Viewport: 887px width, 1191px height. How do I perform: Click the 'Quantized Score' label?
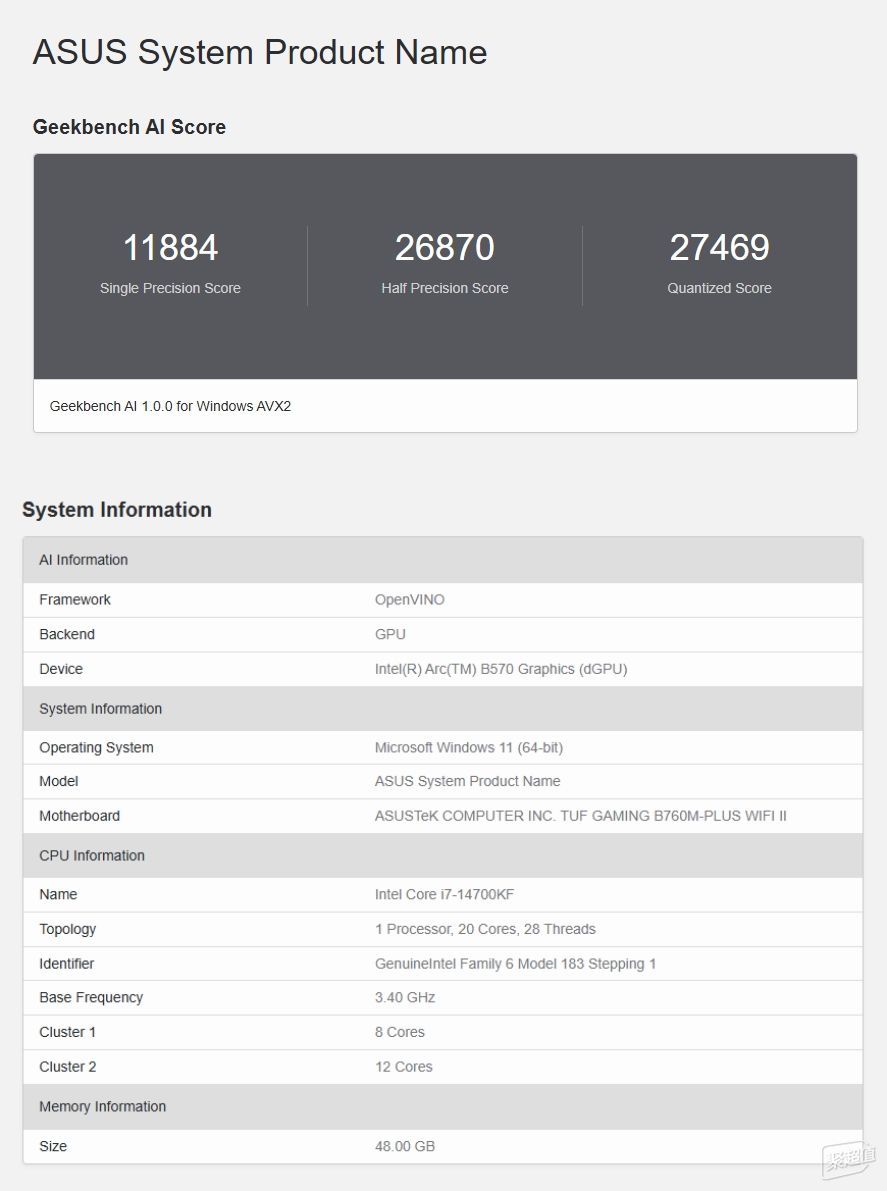[719, 288]
